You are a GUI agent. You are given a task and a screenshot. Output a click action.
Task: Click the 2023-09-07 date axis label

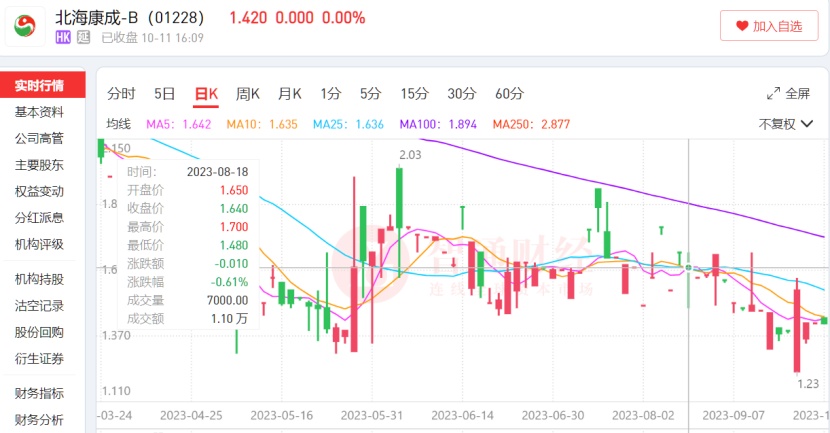(x=734, y=416)
